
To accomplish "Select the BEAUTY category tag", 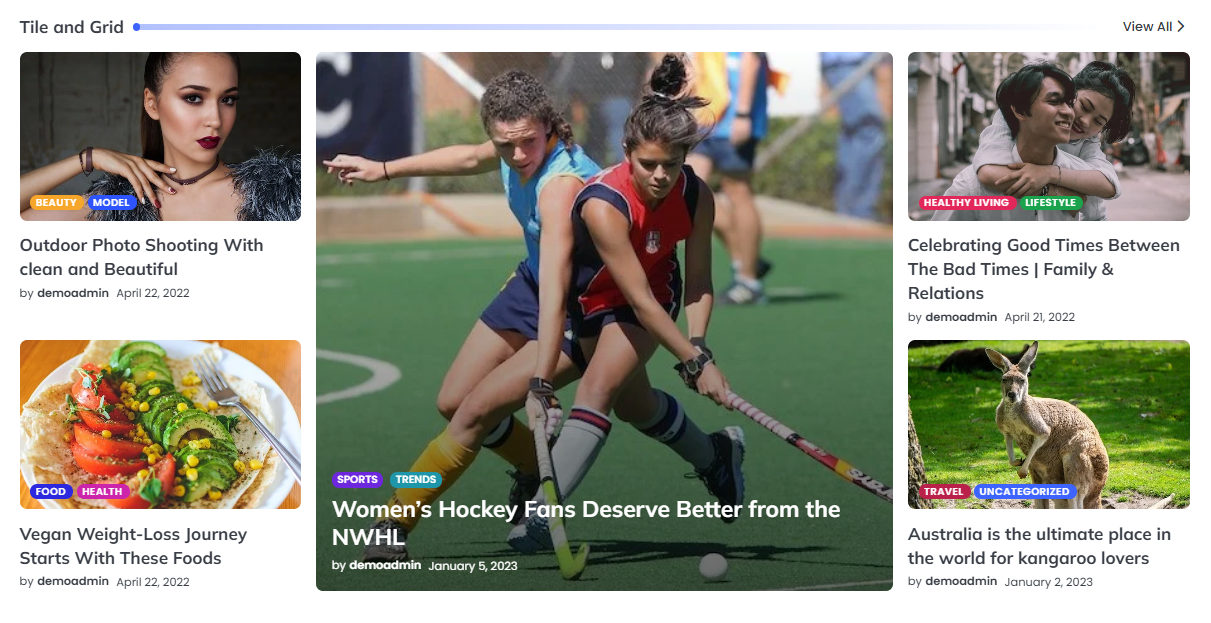I will coord(57,203).
